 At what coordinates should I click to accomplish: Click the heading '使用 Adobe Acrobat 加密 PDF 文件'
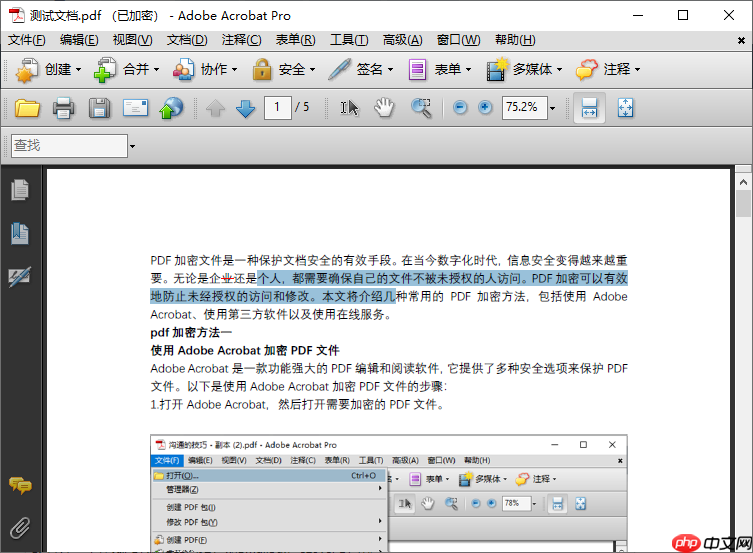tap(245, 350)
